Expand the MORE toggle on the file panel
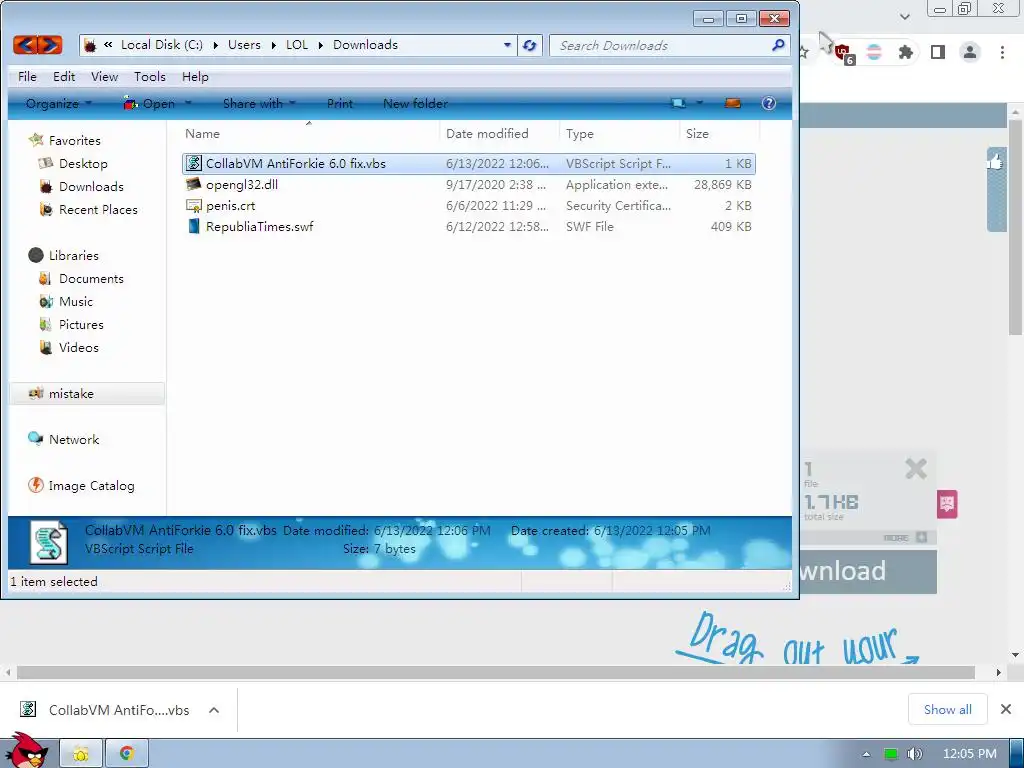 point(904,537)
